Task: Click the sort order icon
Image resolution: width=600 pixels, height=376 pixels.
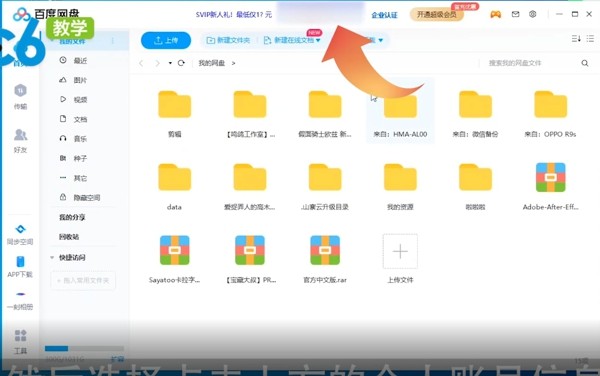Action: (x=576, y=38)
